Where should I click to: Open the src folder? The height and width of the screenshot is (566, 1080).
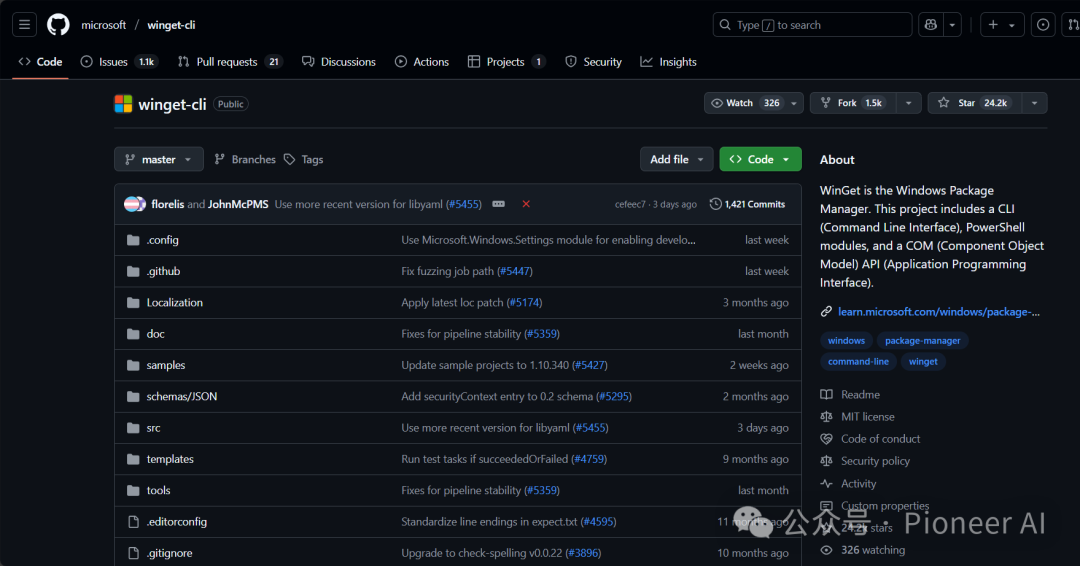point(154,428)
